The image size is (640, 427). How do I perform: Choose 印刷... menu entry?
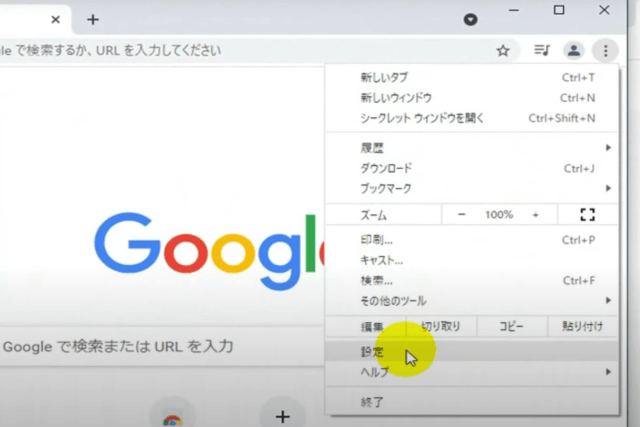472,240
